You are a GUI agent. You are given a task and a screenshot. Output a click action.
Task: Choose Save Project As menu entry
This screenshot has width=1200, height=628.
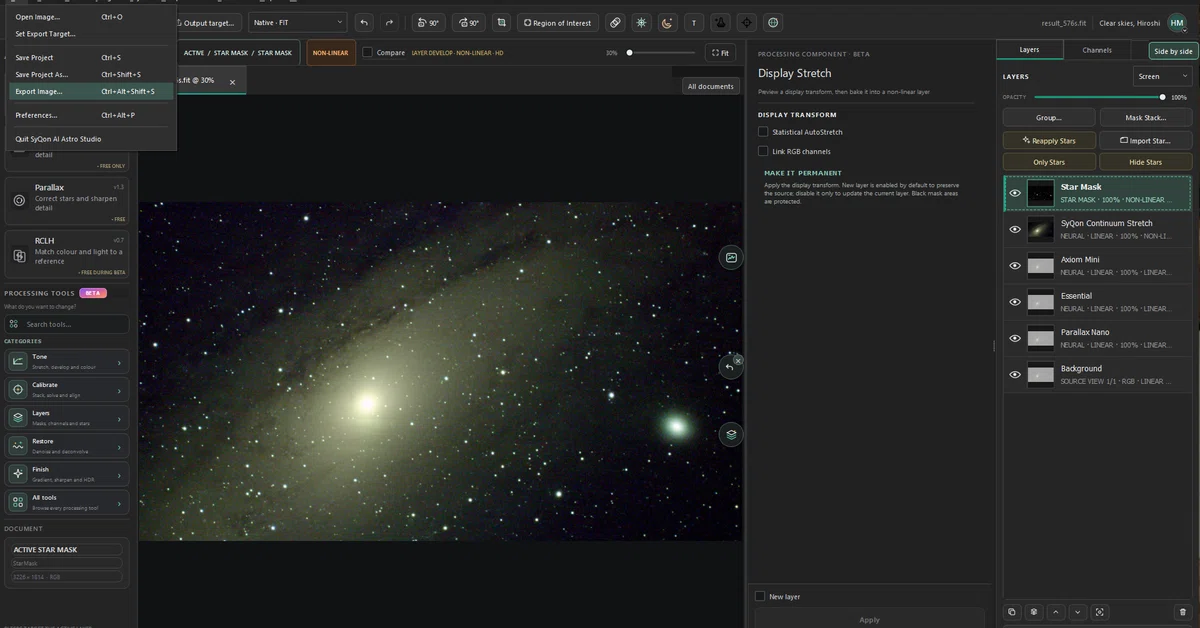pyautogui.click(x=90, y=74)
